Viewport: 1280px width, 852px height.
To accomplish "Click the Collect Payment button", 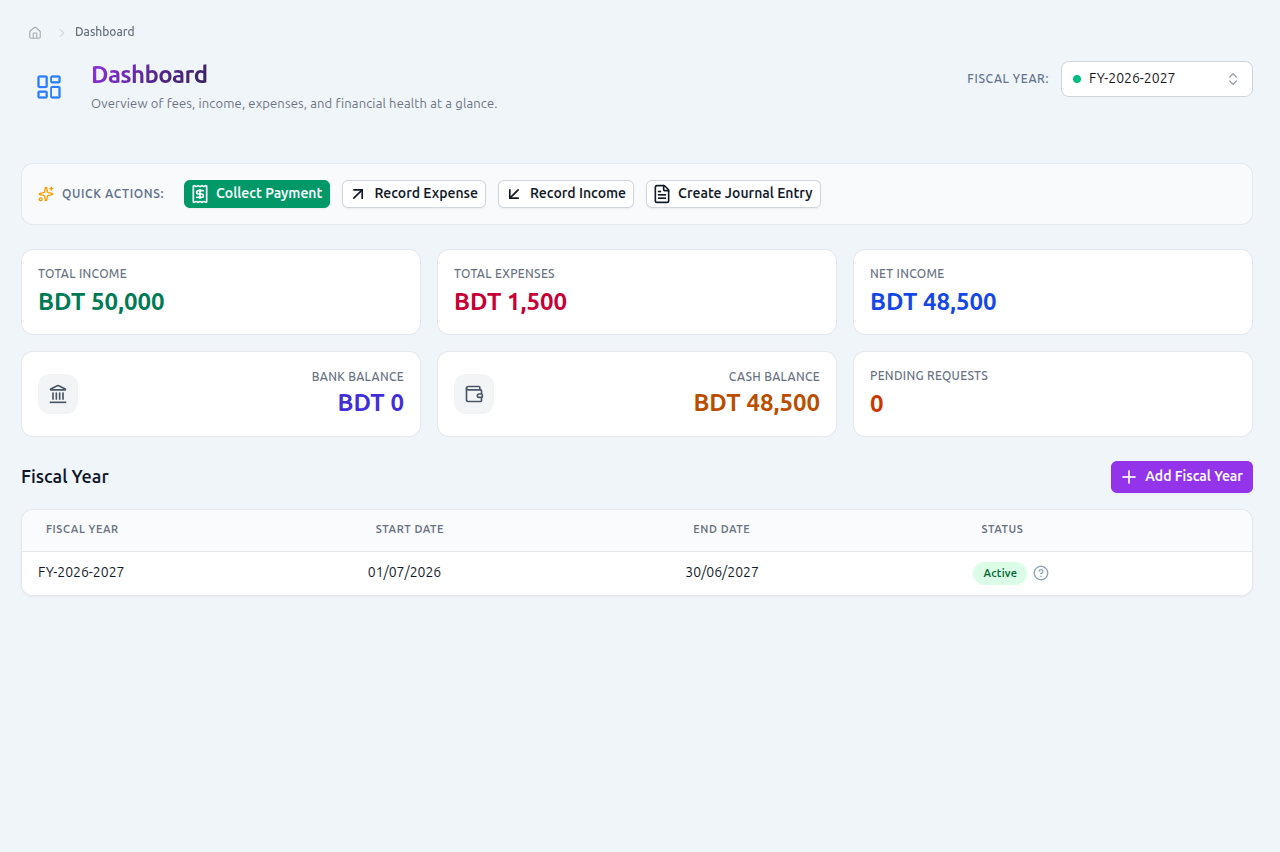I will 257,194.
